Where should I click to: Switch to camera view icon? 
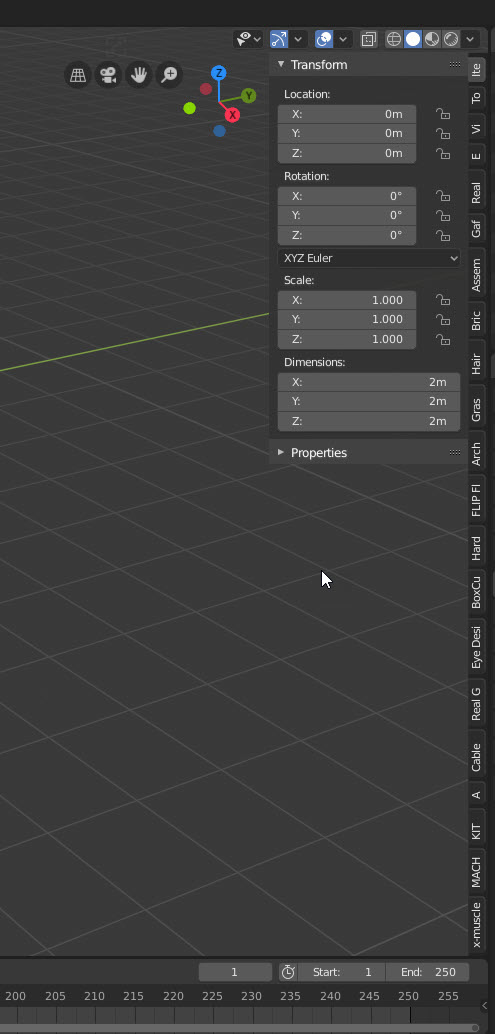coord(109,75)
